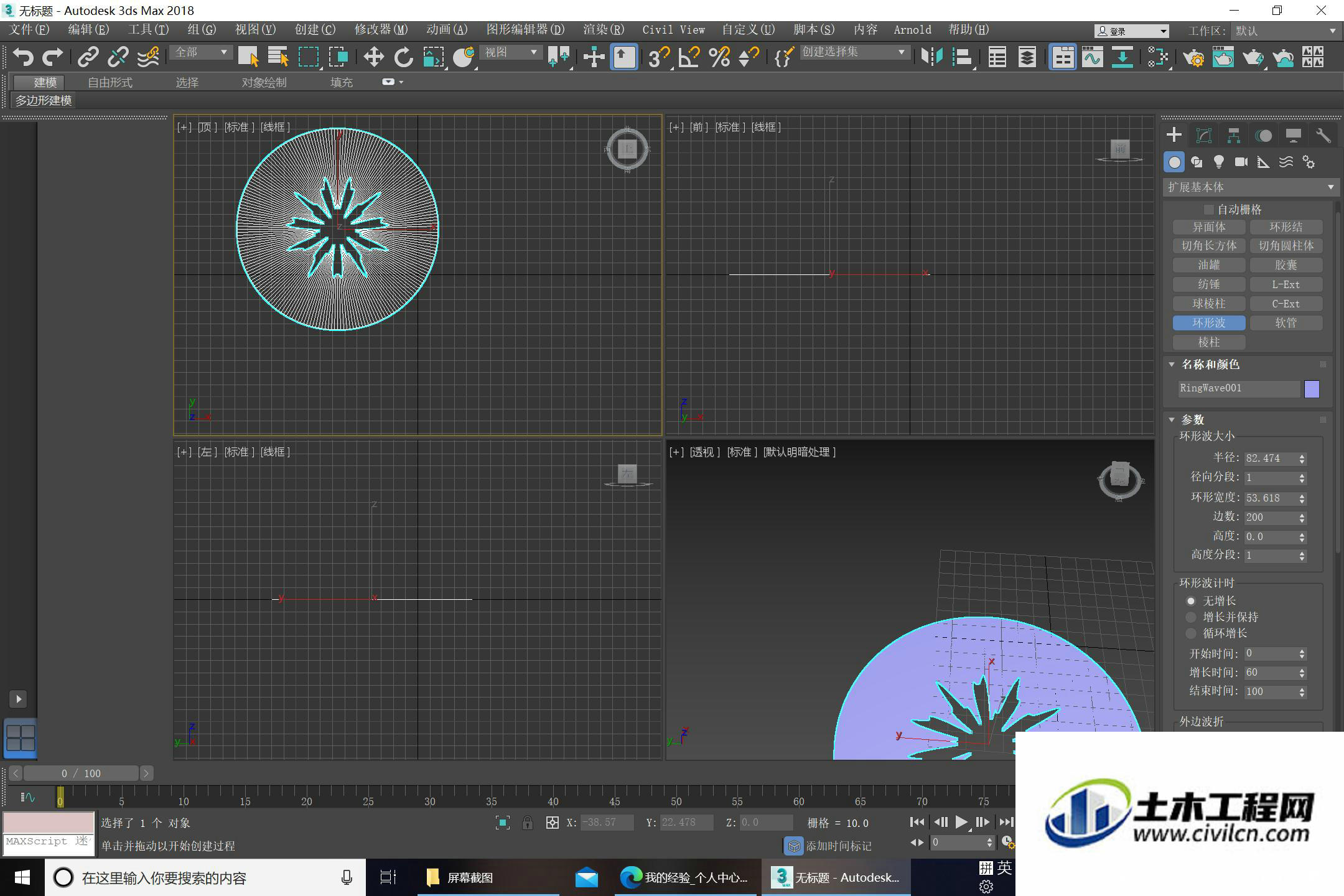
Task: Select the 增长并保持 radio option
Action: coord(1191,617)
